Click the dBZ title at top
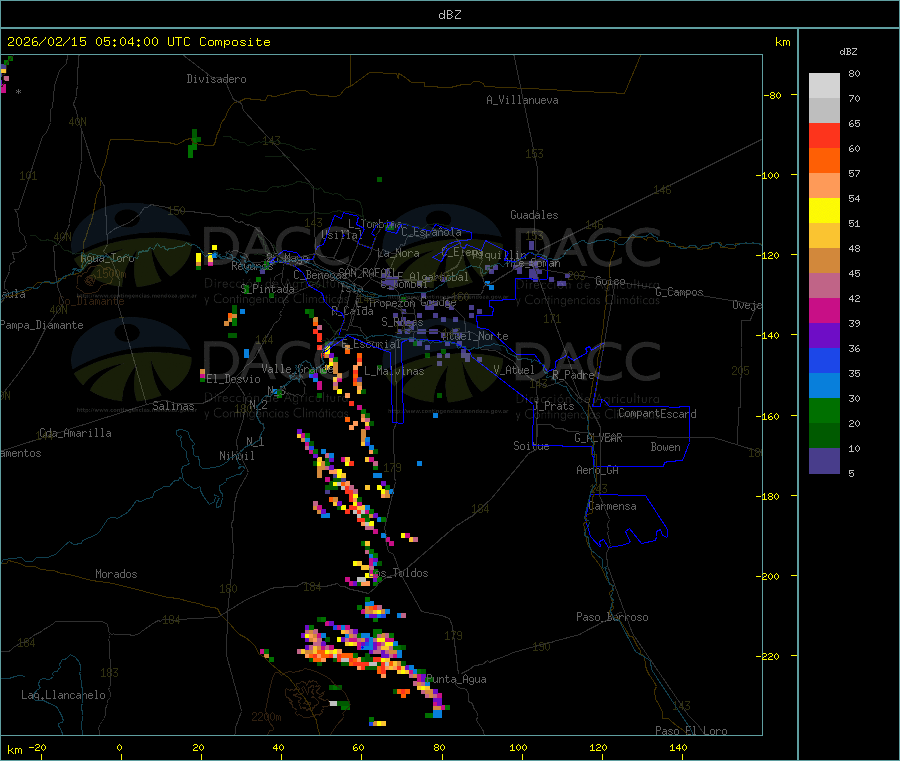The image size is (900, 761). click(x=449, y=14)
